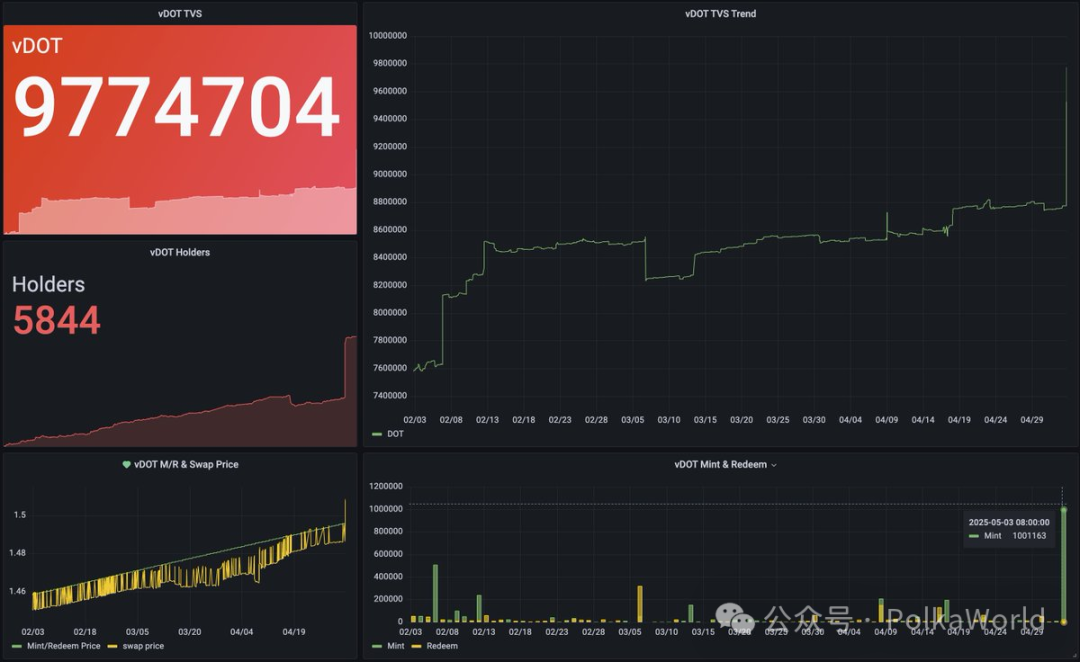This screenshot has width=1080, height=662.
Task: Click the 9774704 TVS value
Action: pos(177,107)
